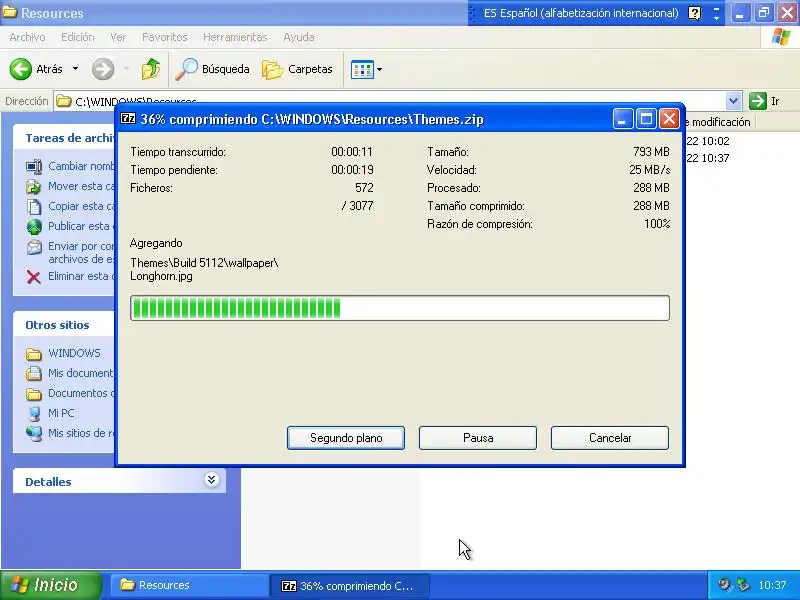Click the disabled forward arrow icon
Image resolution: width=800 pixels, height=600 pixels.
pyautogui.click(x=103, y=69)
